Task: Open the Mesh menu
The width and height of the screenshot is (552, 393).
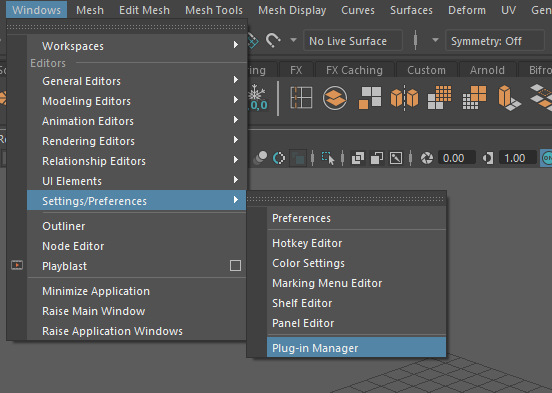Action: 90,10
